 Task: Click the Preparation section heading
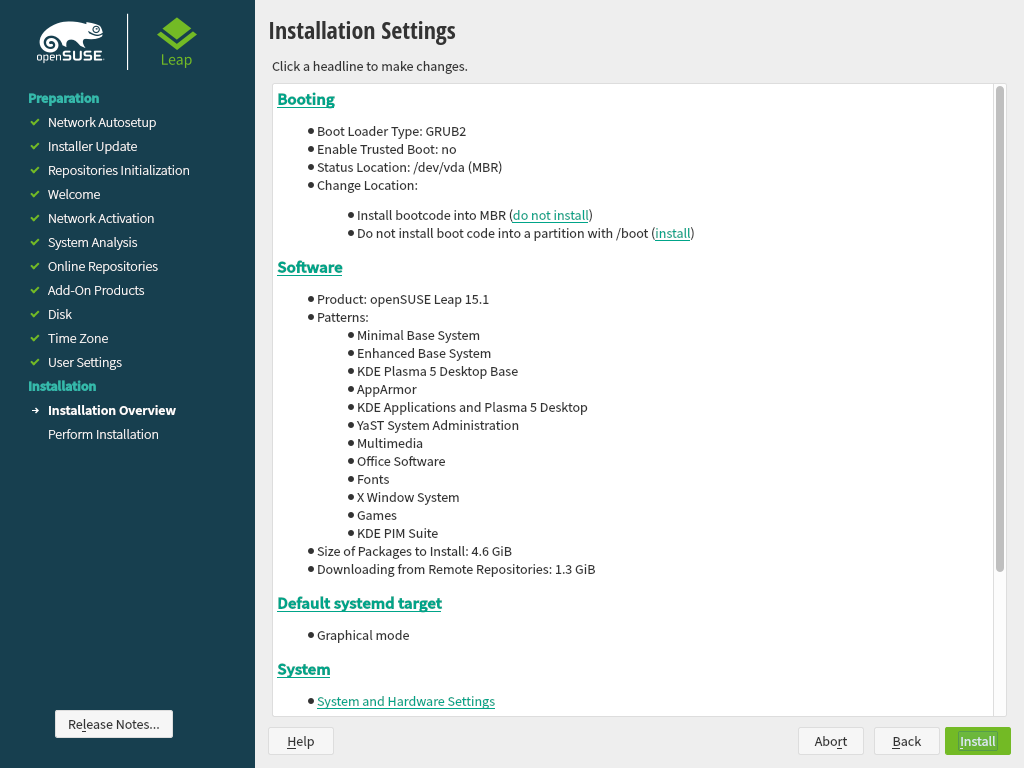click(x=63, y=98)
